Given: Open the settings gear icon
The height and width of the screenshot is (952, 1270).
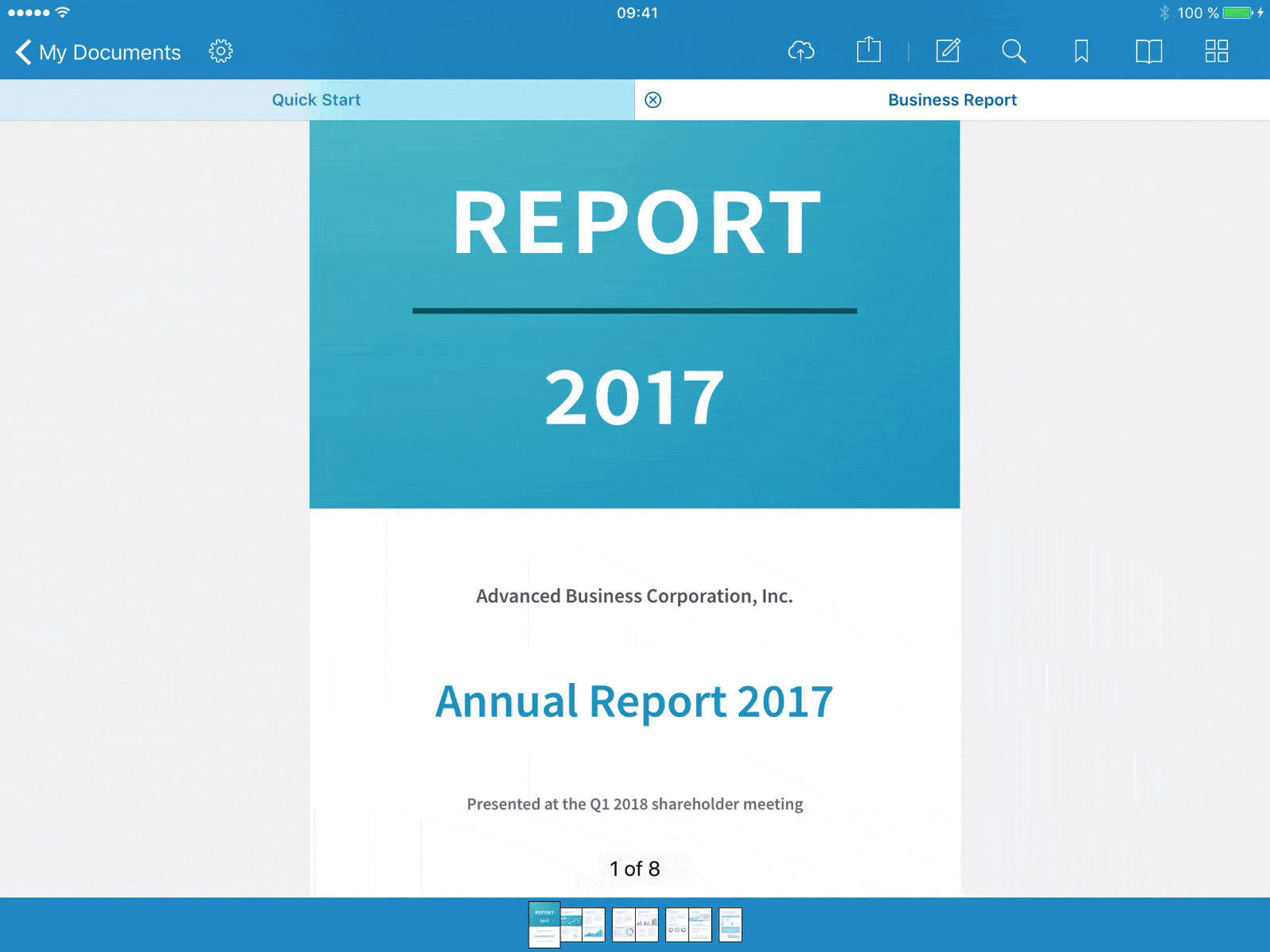Looking at the screenshot, I should click(x=221, y=52).
